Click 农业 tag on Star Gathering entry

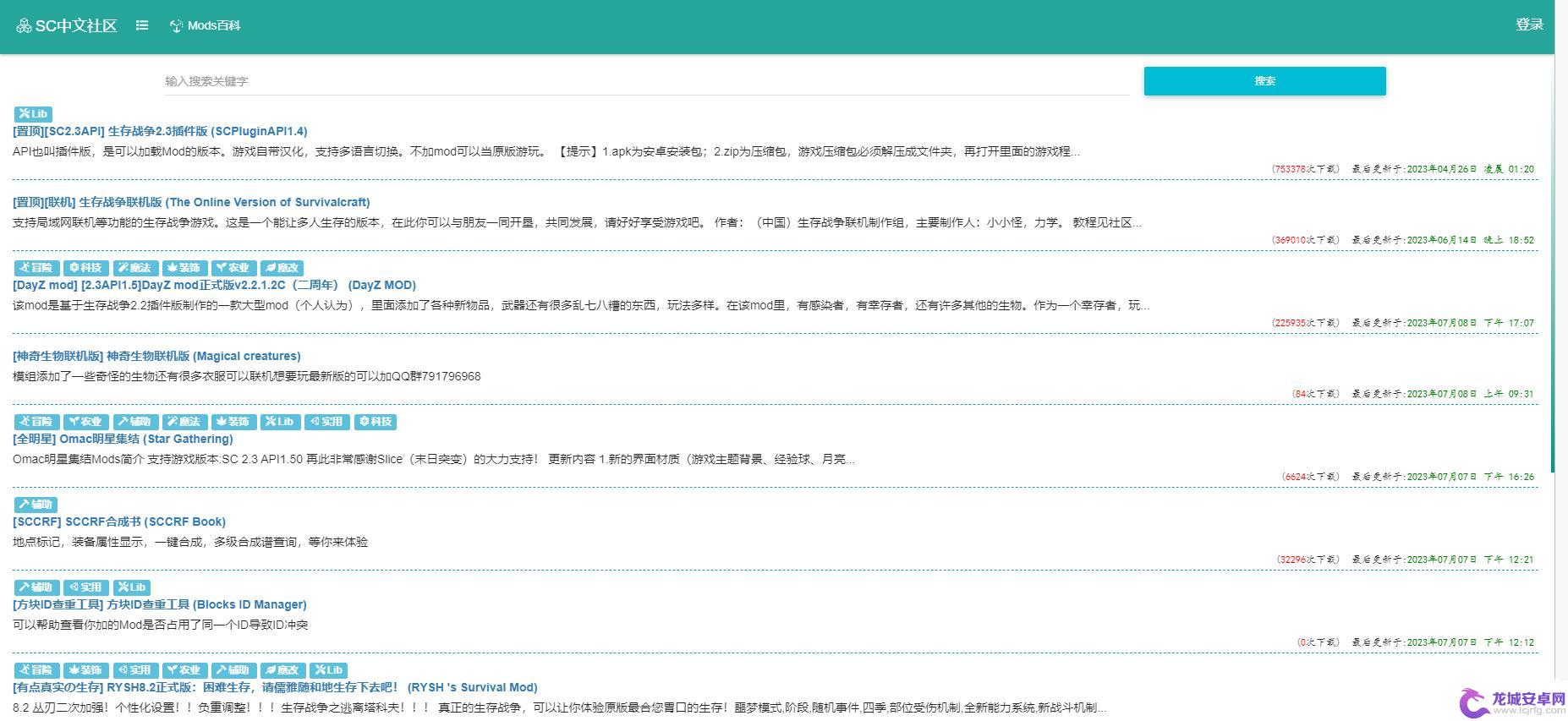pos(85,422)
